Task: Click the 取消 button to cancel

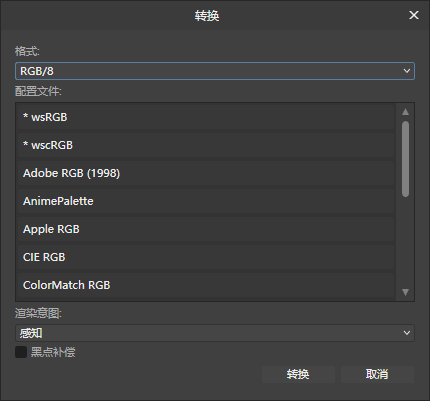Action: coord(377,374)
